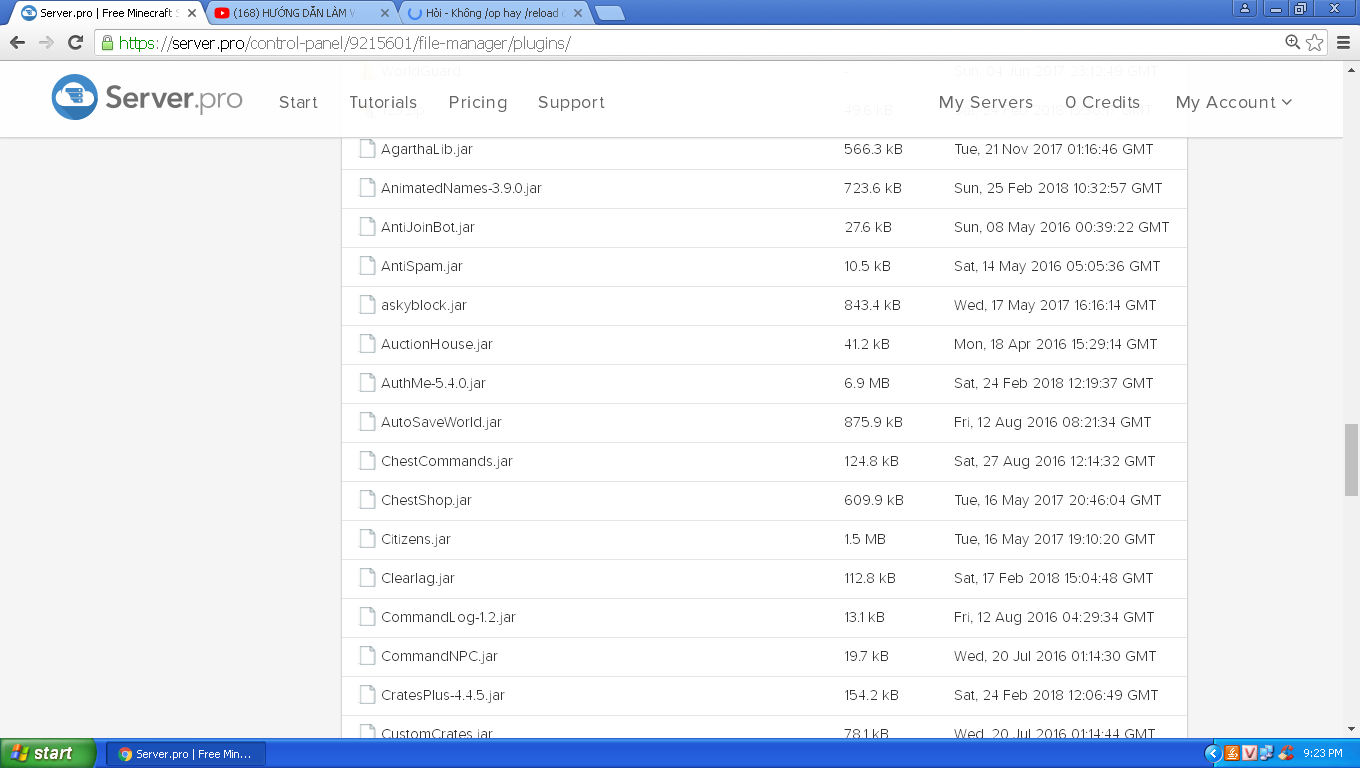The image size is (1360, 768).
Task: Open a new browser tab
Action: (x=610, y=13)
